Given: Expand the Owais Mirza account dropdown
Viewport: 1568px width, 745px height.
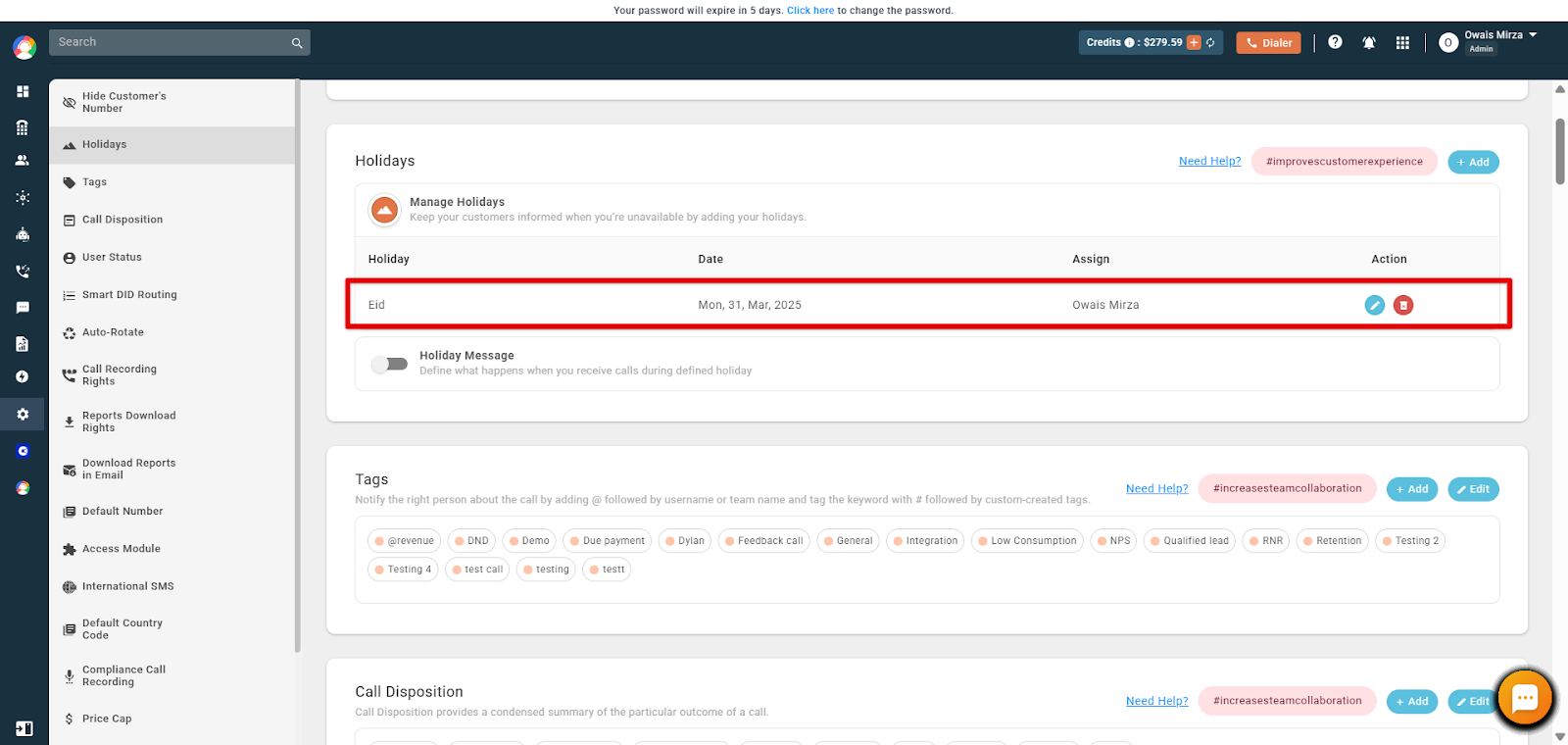Looking at the screenshot, I should coord(1533,35).
